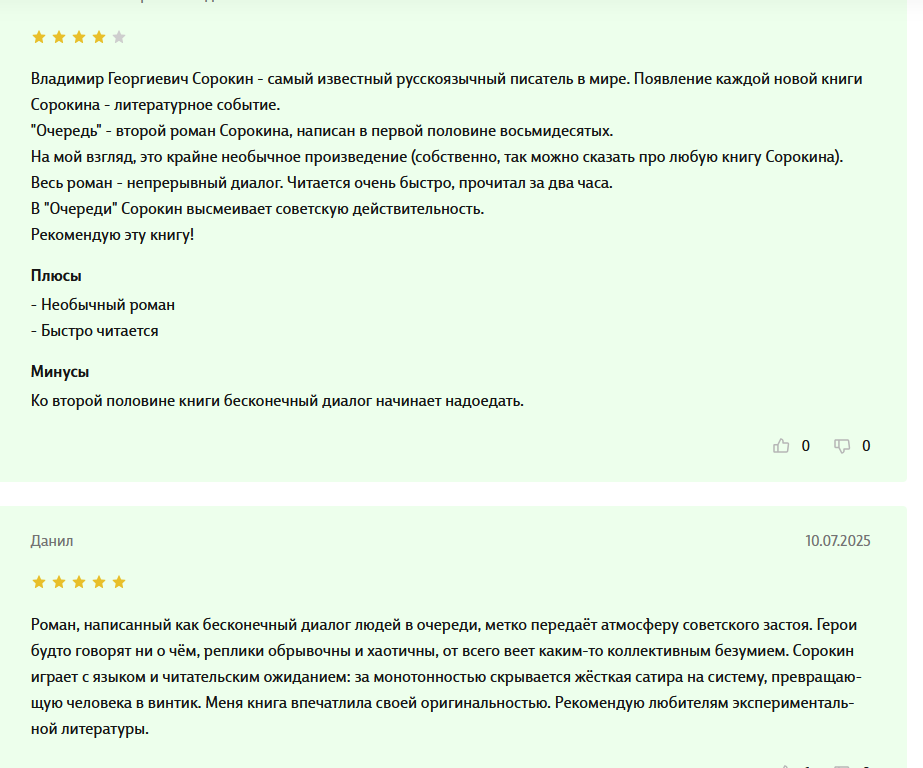Click the Минусы heading
923x768 pixels.
click(x=60, y=371)
